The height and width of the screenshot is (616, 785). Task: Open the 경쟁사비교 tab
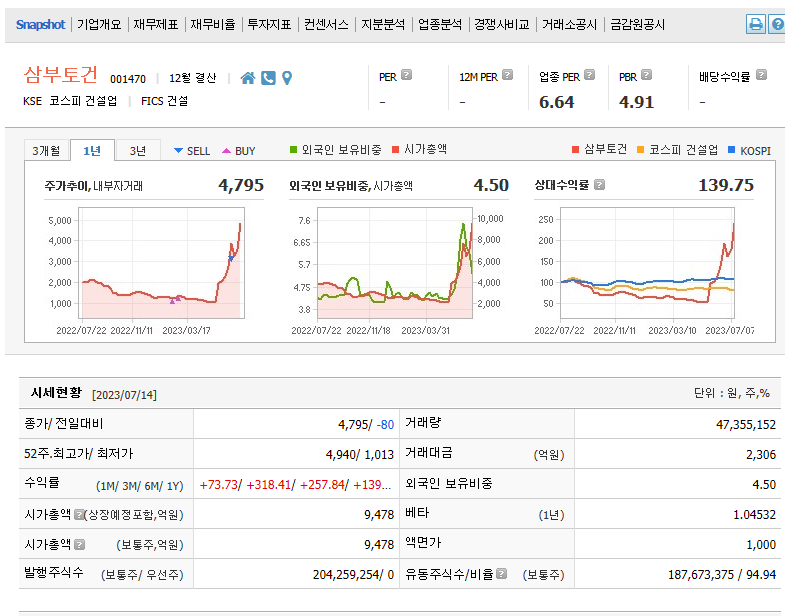coord(502,25)
